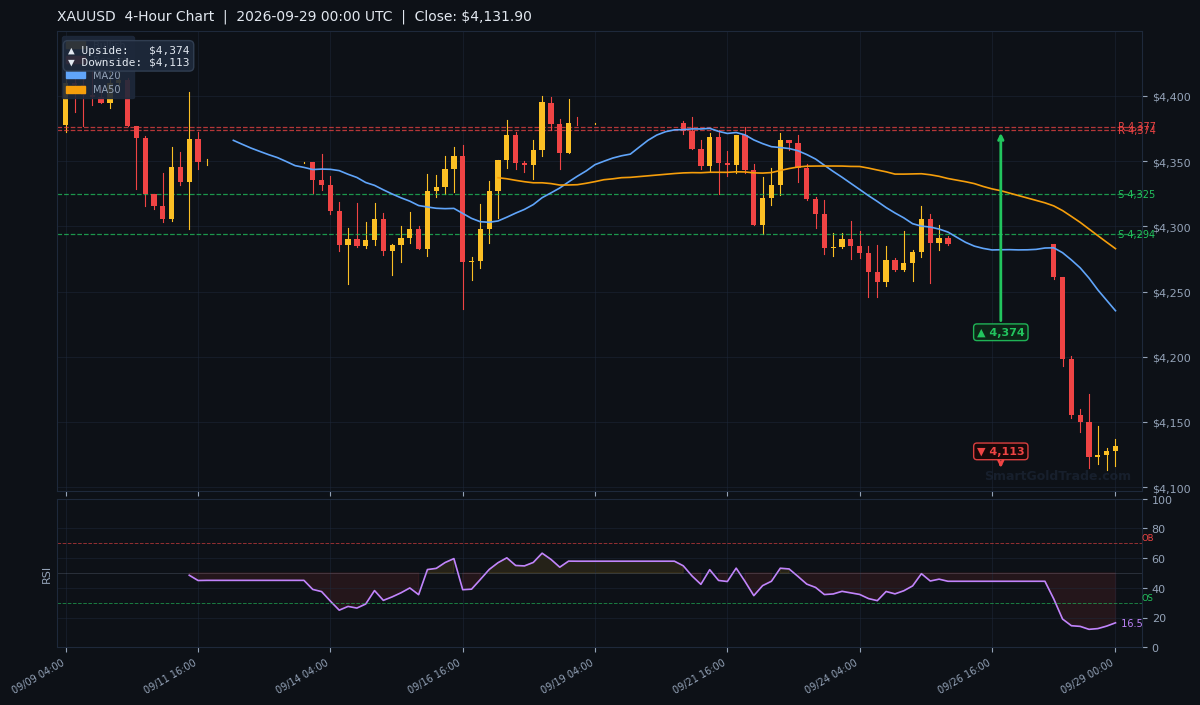
Task: Click the "09/16 16:00" date axis label
Action: click(x=436, y=676)
